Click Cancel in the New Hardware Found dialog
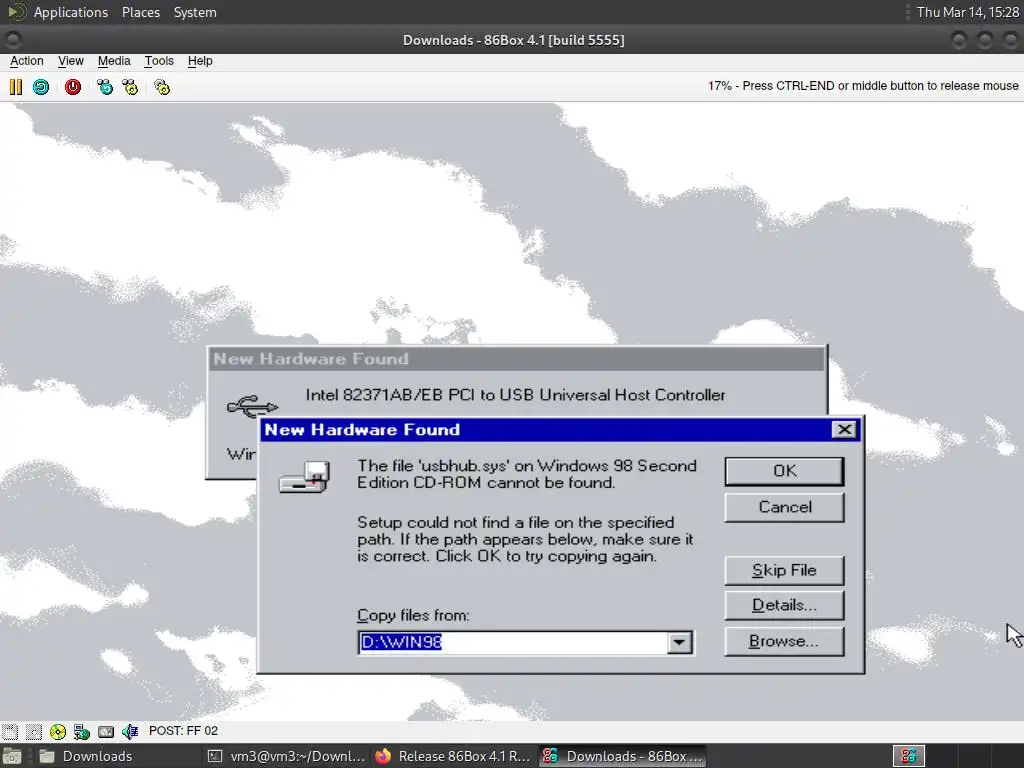The height and width of the screenshot is (768, 1024). (784, 507)
